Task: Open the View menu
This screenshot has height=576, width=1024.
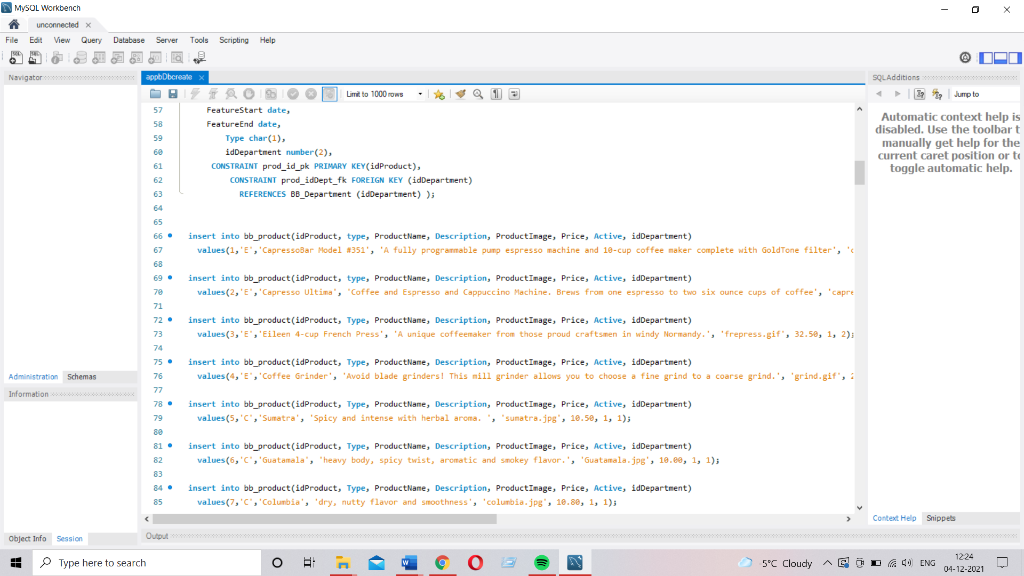Action: 61,40
